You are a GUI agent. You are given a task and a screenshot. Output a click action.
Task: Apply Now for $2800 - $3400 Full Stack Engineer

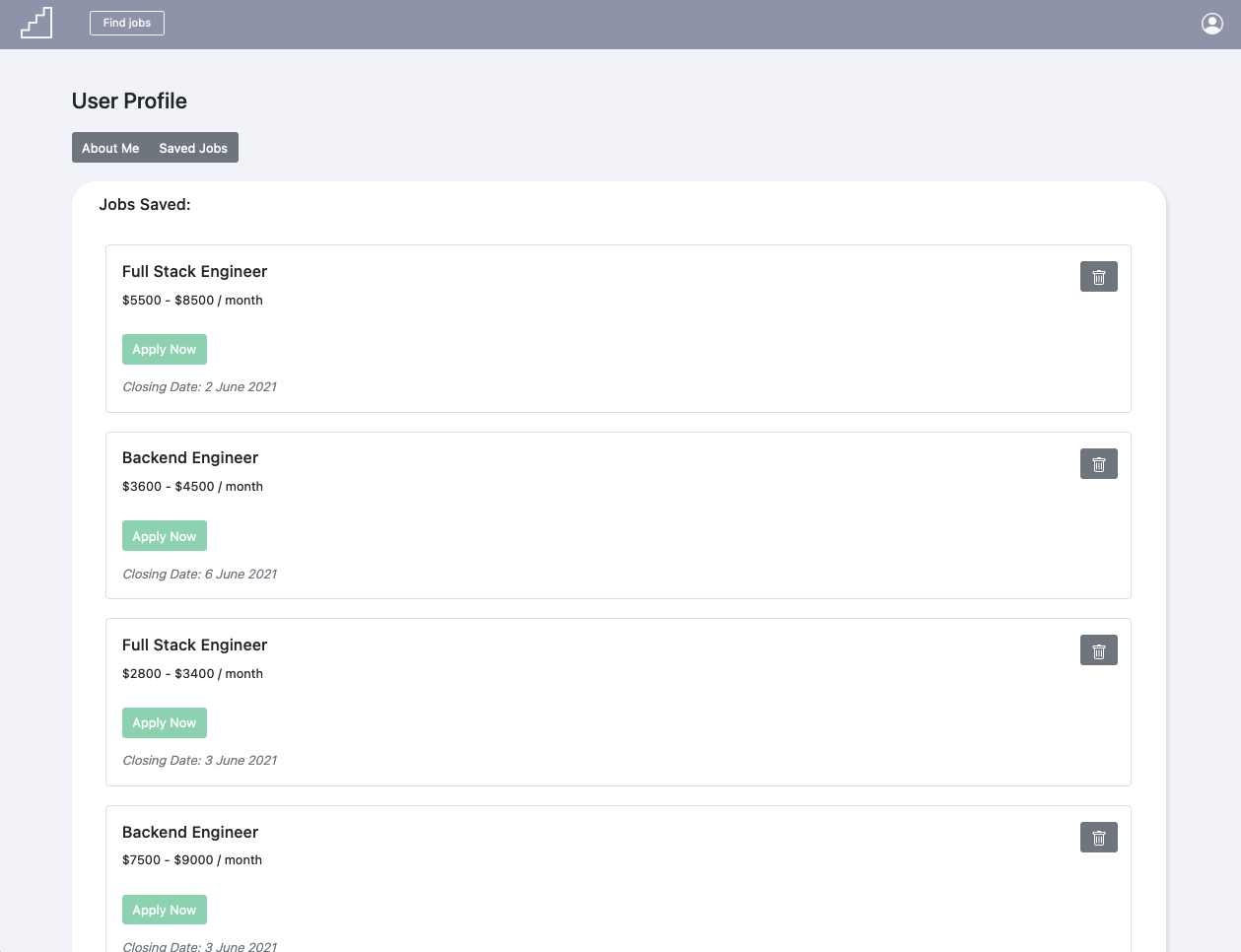coord(165,723)
